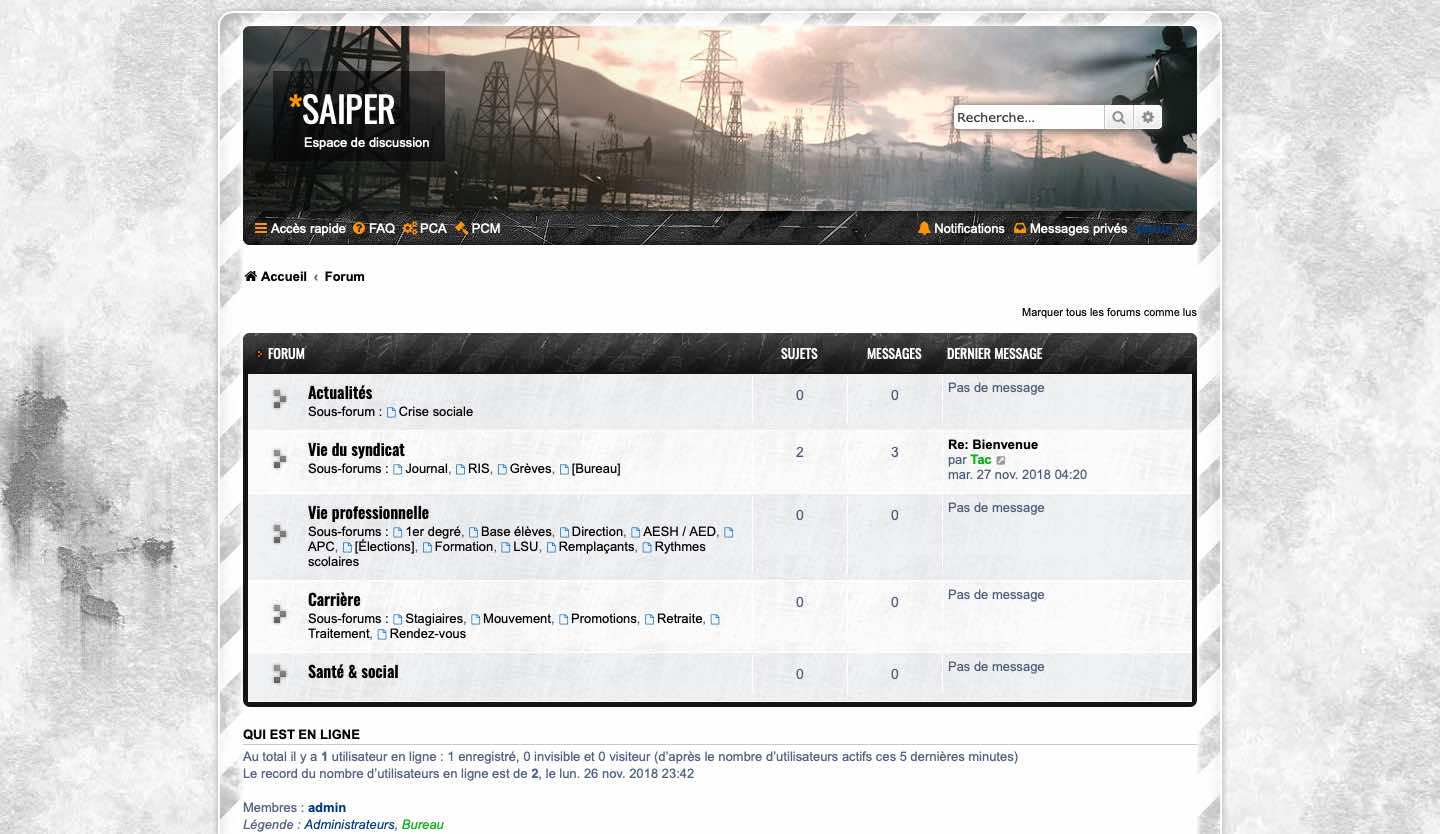This screenshot has height=834, width=1440.
Task: Click the home icon beside Accueil
Action: [x=251, y=277]
